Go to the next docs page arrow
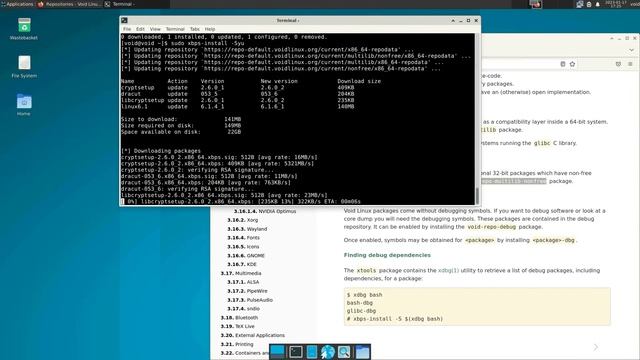 596,347
